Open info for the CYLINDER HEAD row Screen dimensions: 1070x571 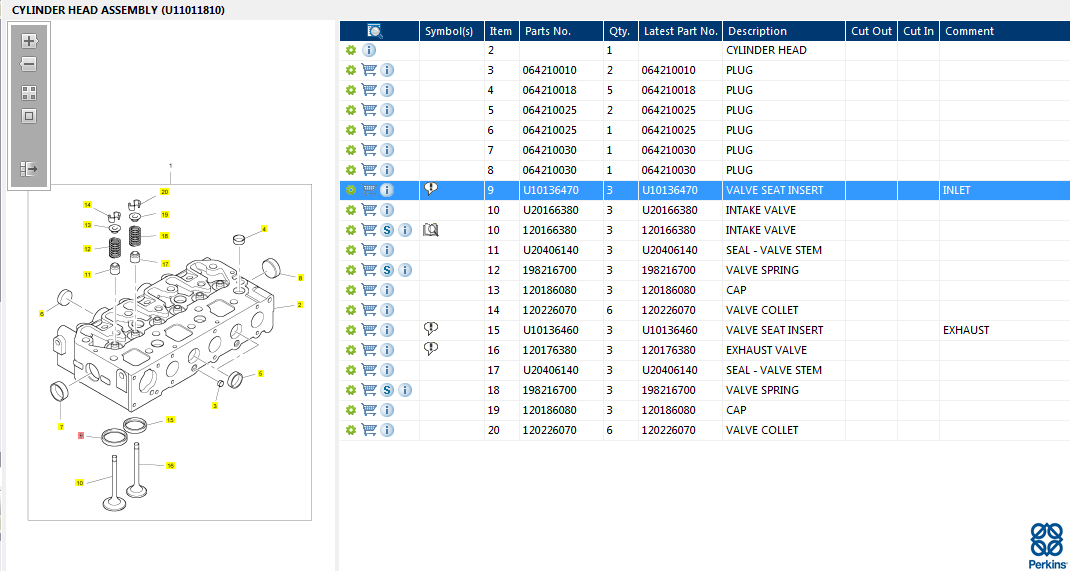click(369, 50)
